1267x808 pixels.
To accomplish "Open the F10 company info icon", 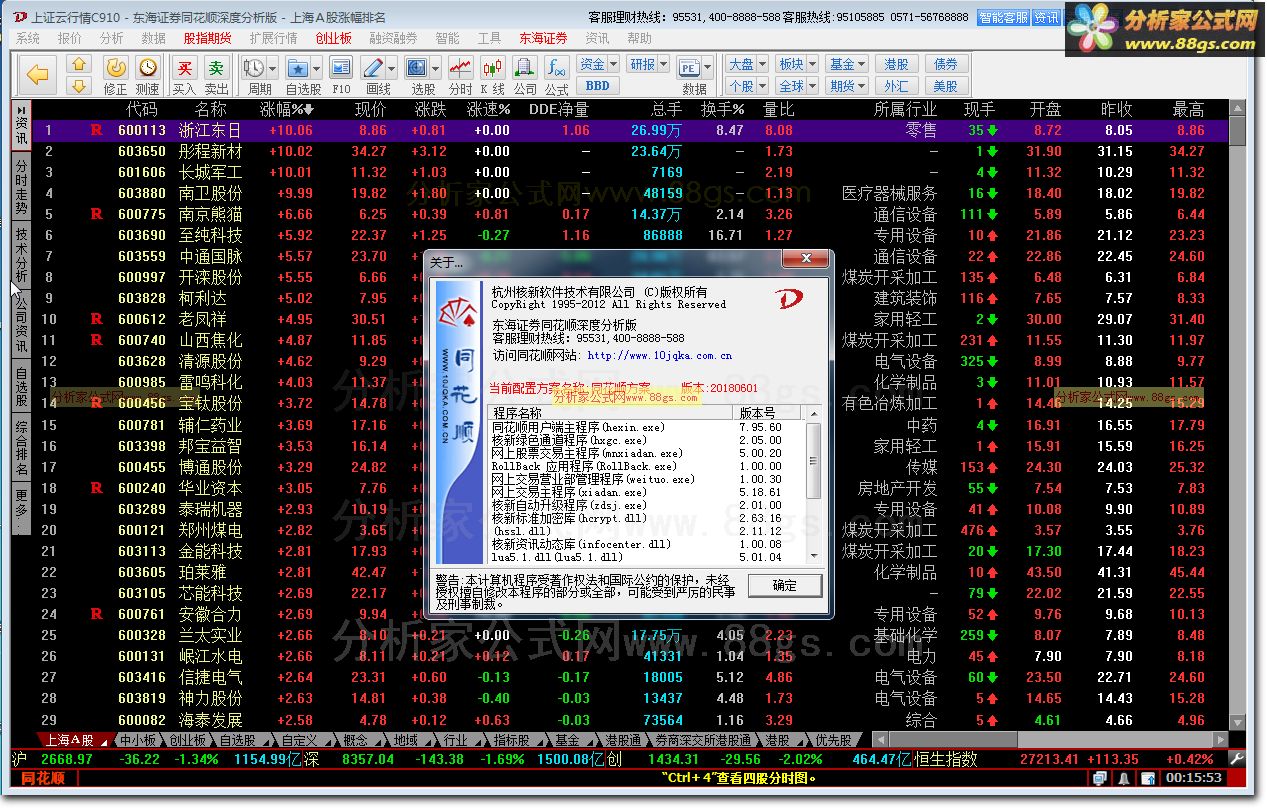I will 341,68.
